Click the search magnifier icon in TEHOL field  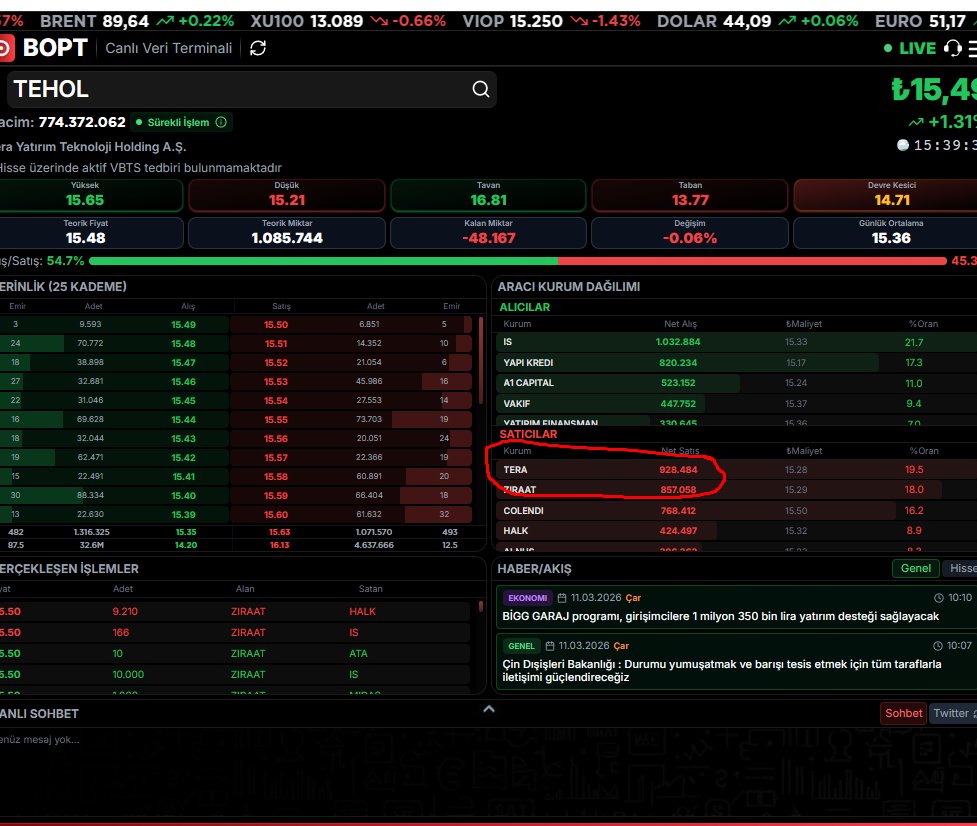click(480, 89)
